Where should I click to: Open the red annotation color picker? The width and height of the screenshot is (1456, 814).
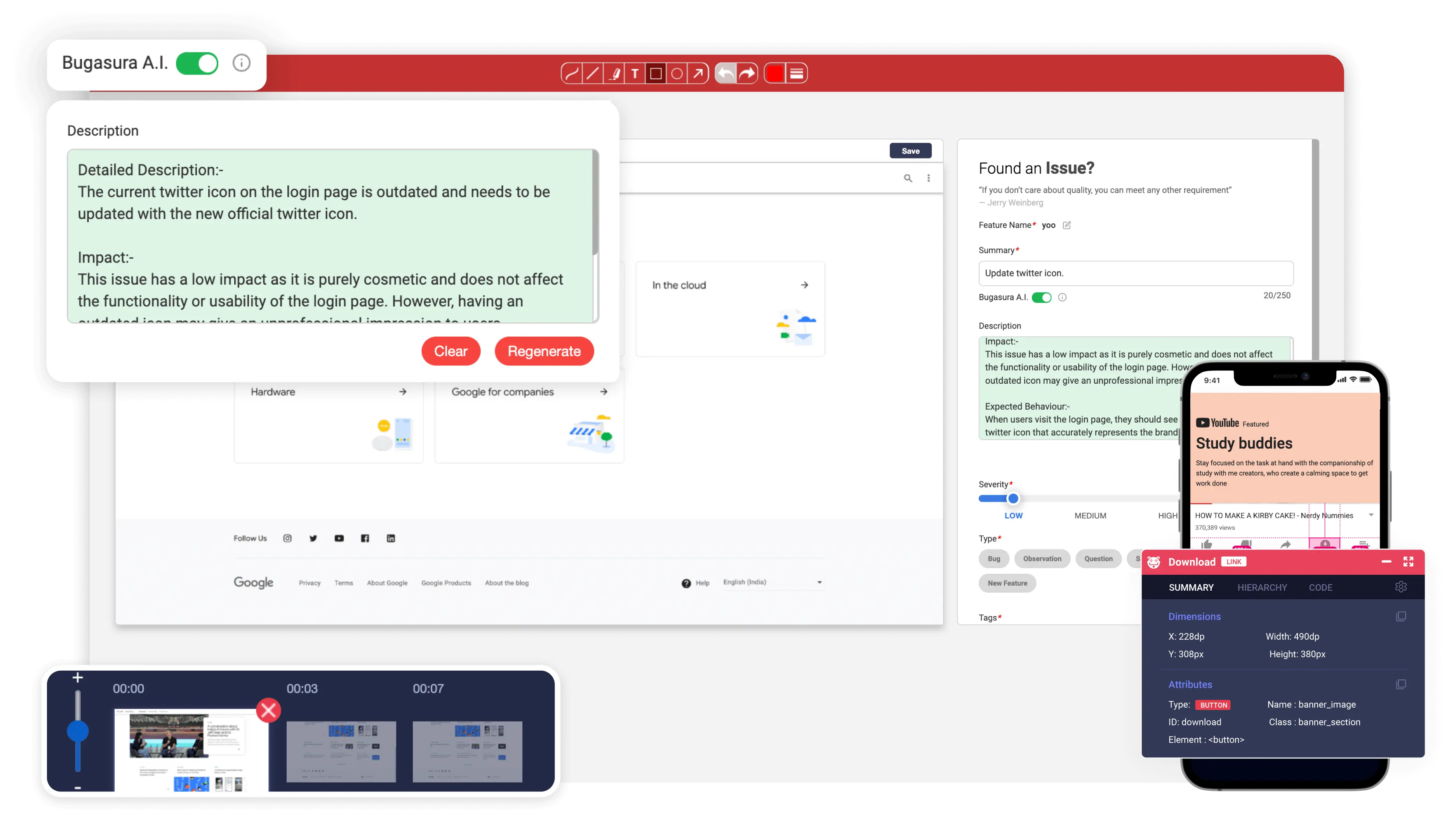click(x=775, y=73)
